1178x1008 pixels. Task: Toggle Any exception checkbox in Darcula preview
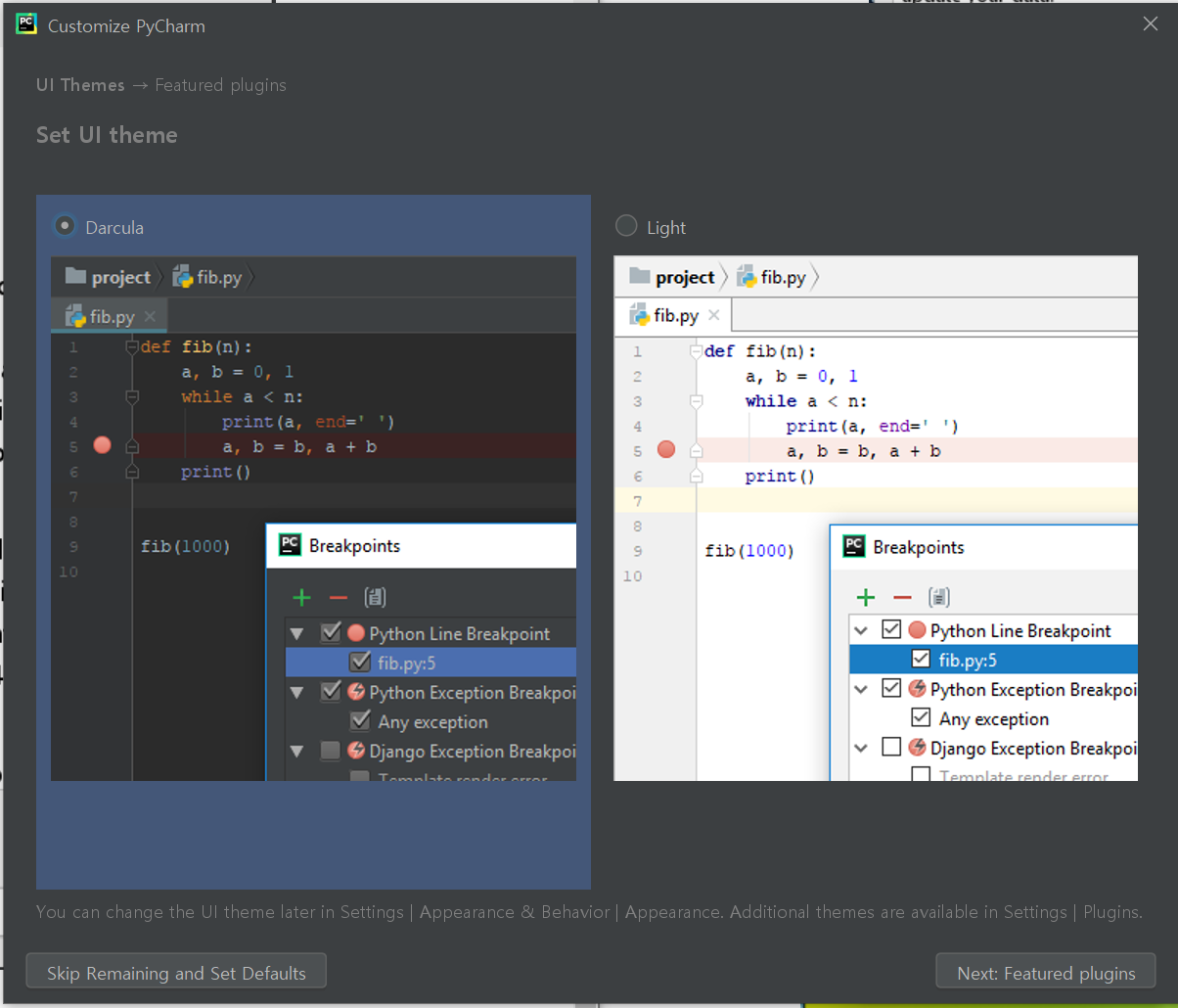359,722
